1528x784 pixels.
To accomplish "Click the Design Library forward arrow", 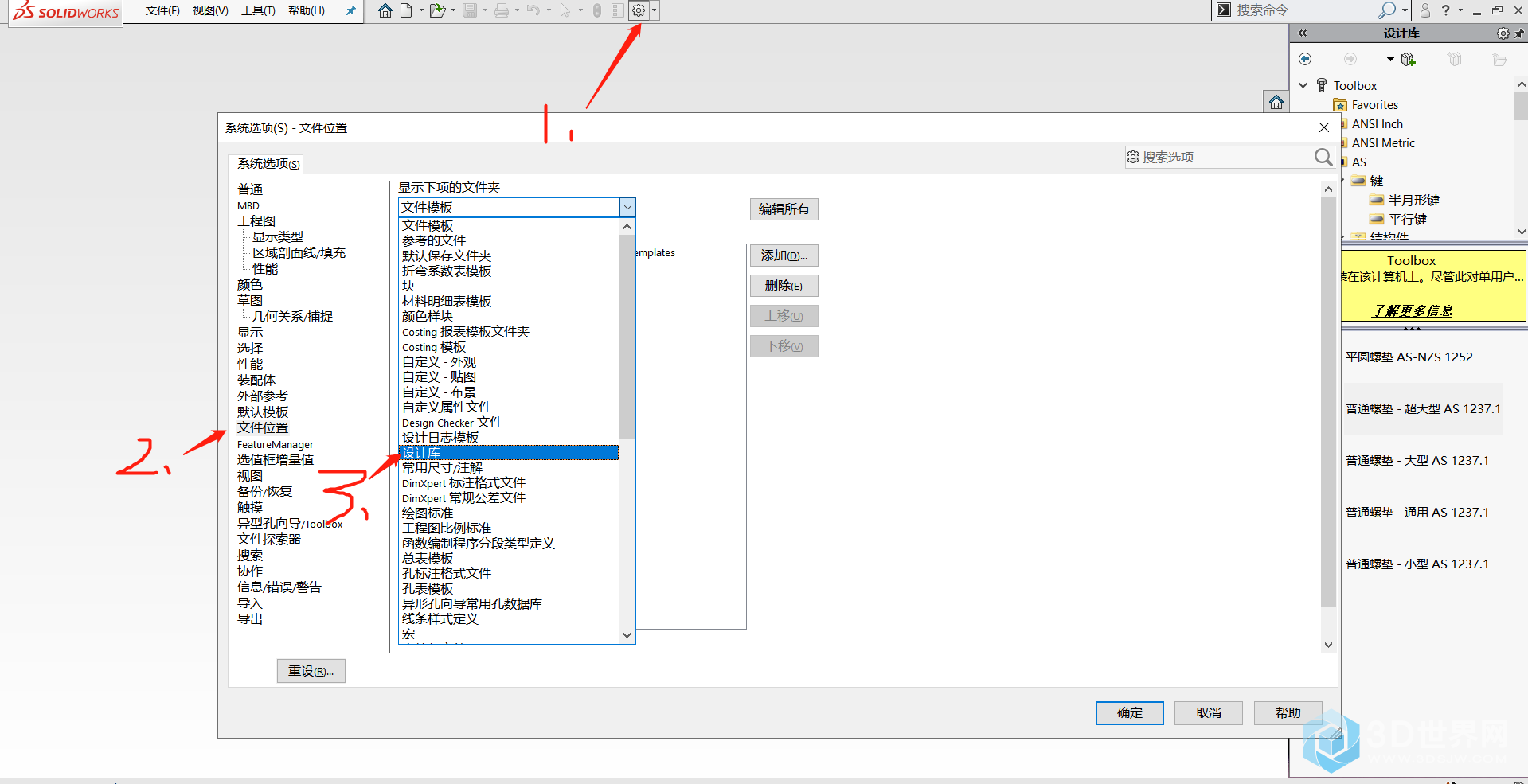I will [x=1350, y=59].
